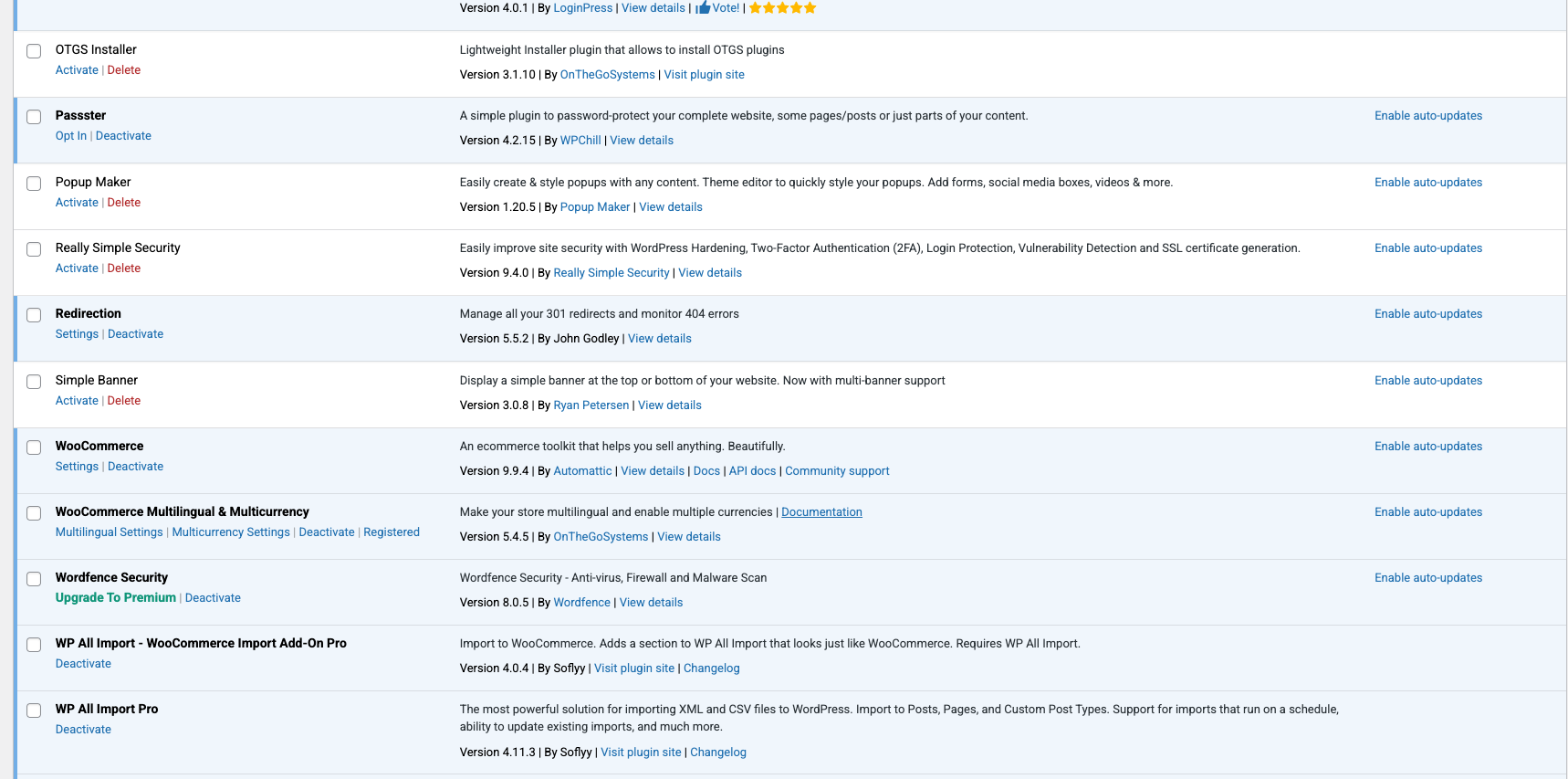
Task: Enable auto-updates for Passster
Action: tap(1428, 116)
